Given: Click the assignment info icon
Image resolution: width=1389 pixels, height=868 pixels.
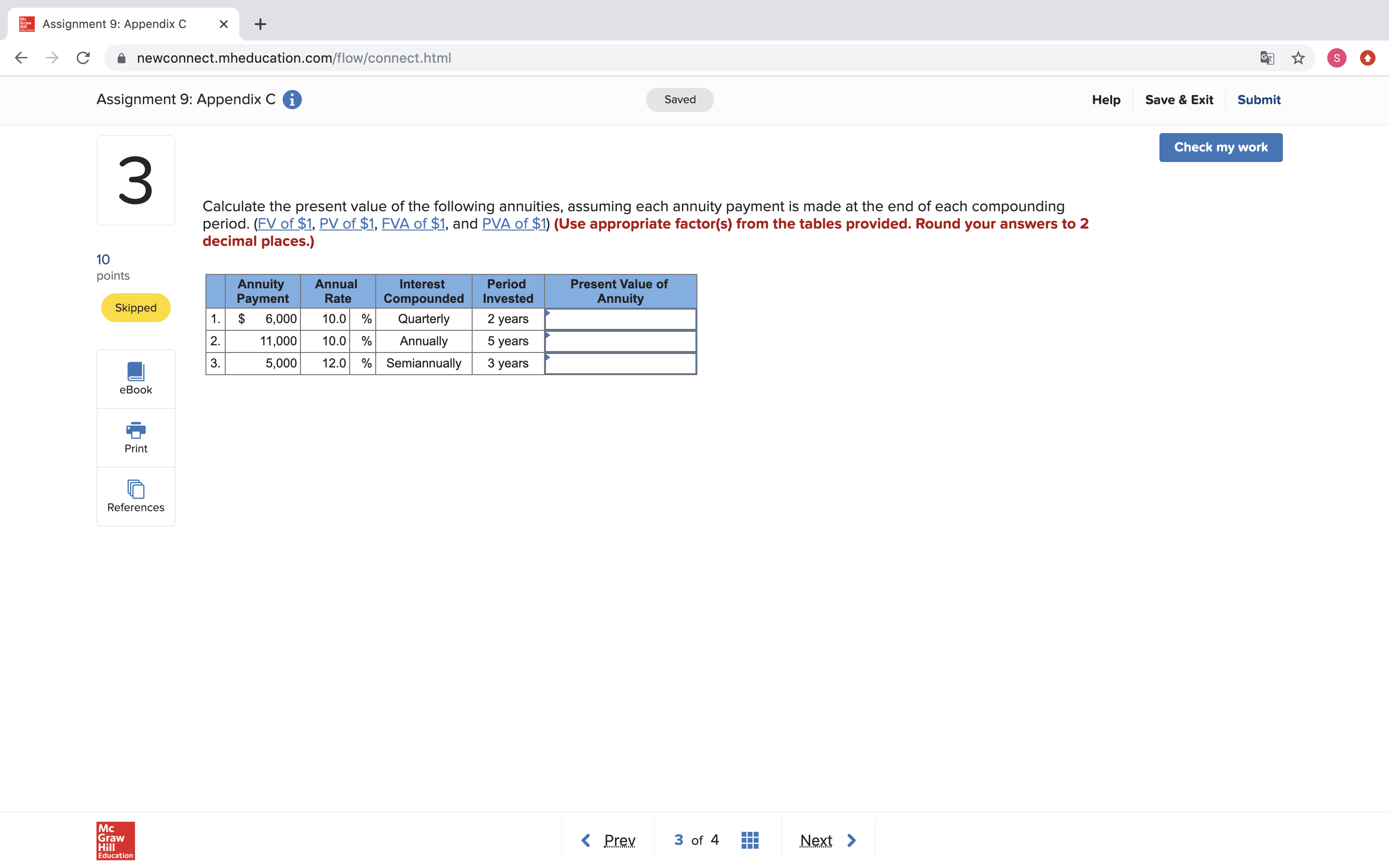Looking at the screenshot, I should click(292, 99).
